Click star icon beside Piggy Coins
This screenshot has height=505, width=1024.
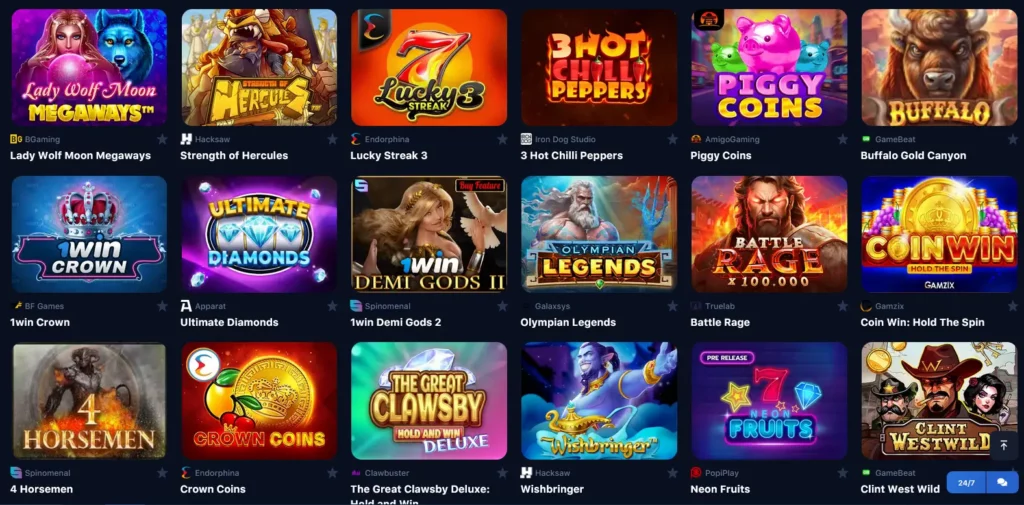pos(842,139)
